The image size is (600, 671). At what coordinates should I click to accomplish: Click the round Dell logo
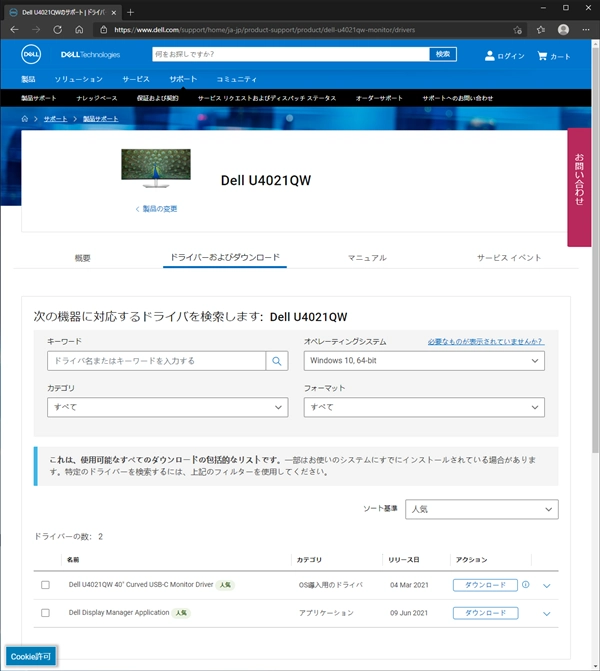pos(31,54)
